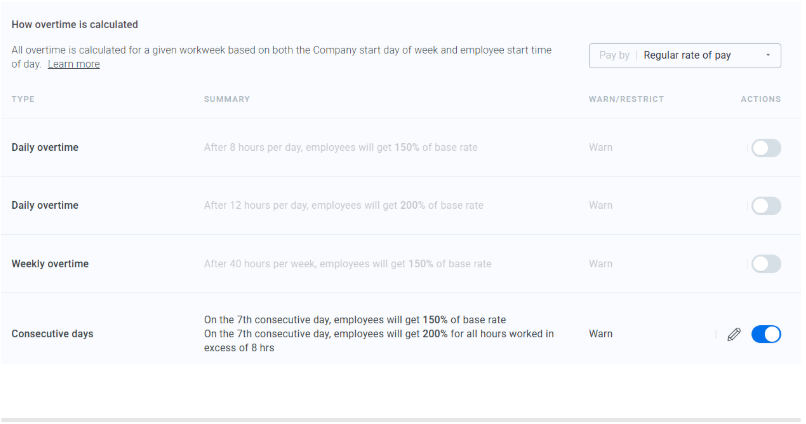Enable the 12 hours per day overtime toggle
This screenshot has height=424, width=806.
[x=765, y=206]
